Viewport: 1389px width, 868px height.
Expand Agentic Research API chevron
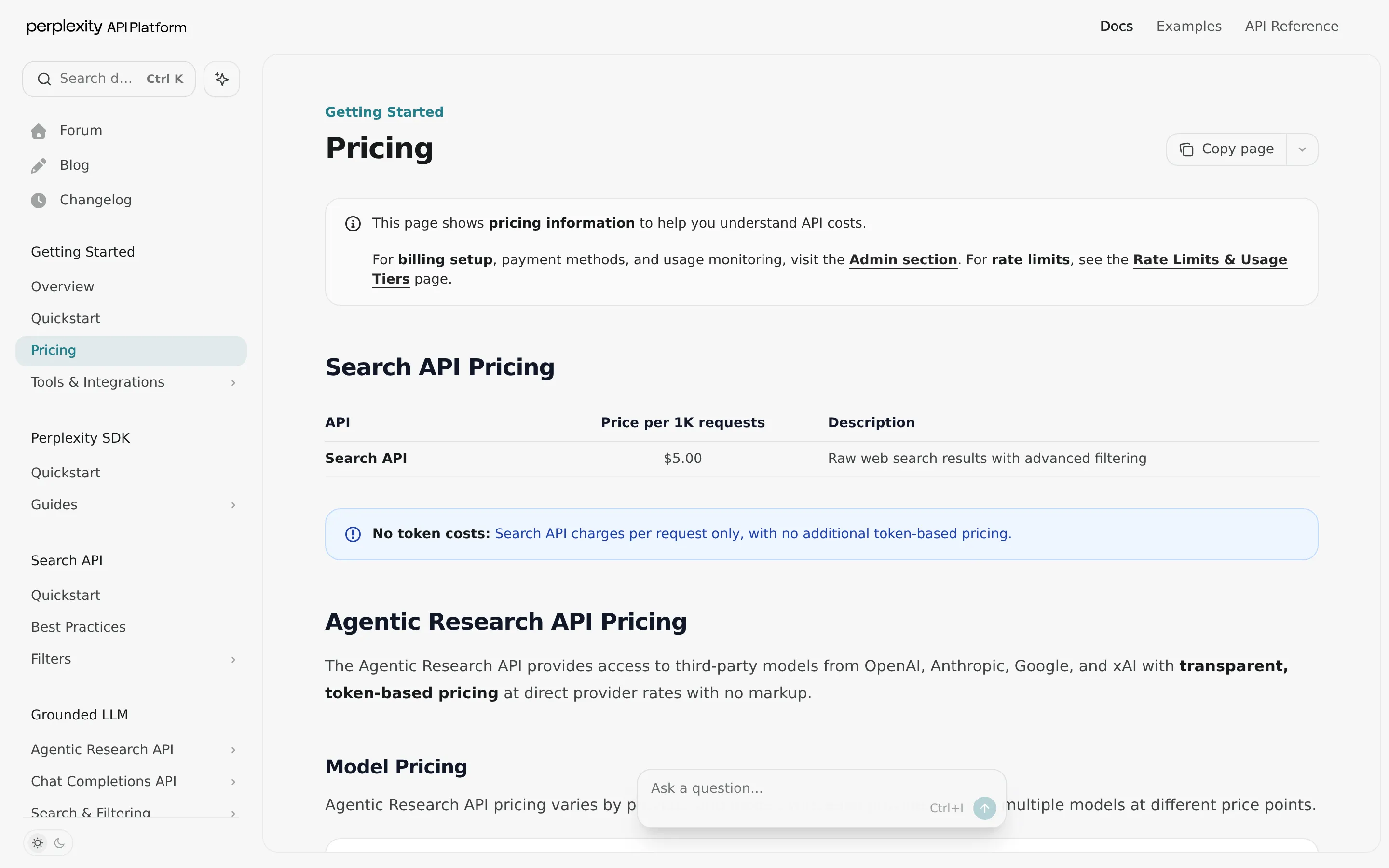point(233,750)
